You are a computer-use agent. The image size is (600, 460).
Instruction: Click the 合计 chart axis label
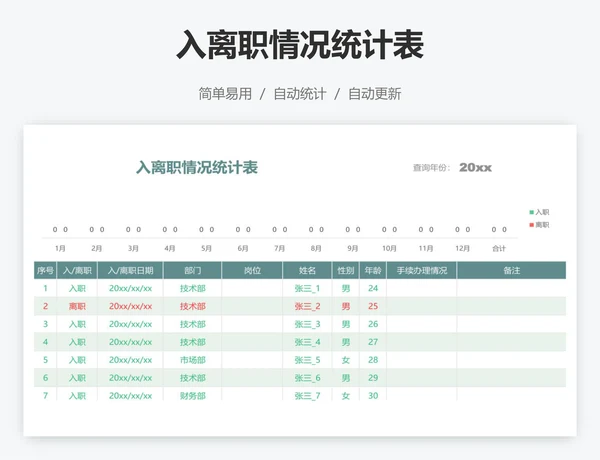point(499,248)
